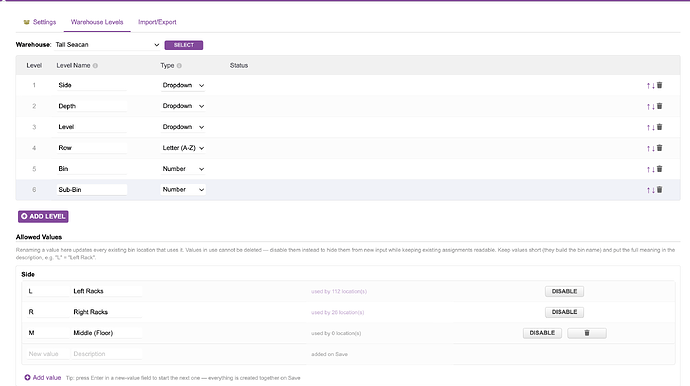Edit the Depth level name field
This screenshot has width=690, height=386.
(92, 106)
